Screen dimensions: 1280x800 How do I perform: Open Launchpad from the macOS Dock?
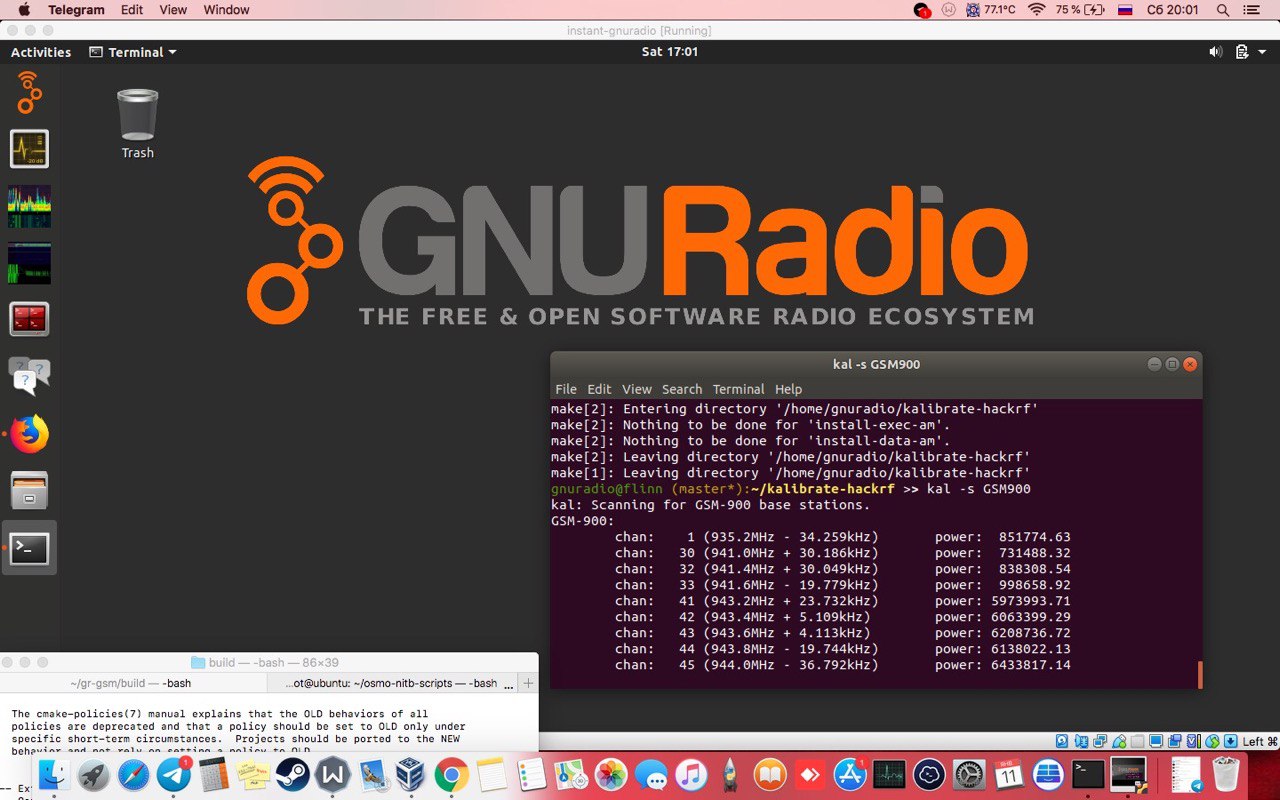click(x=93, y=775)
